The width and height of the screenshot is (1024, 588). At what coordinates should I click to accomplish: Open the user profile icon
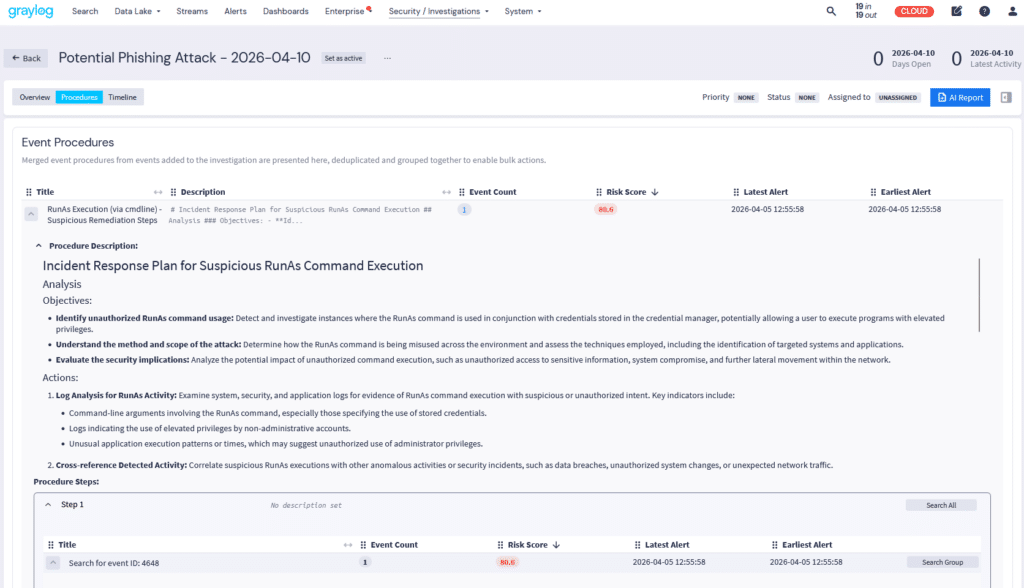click(x=1010, y=11)
